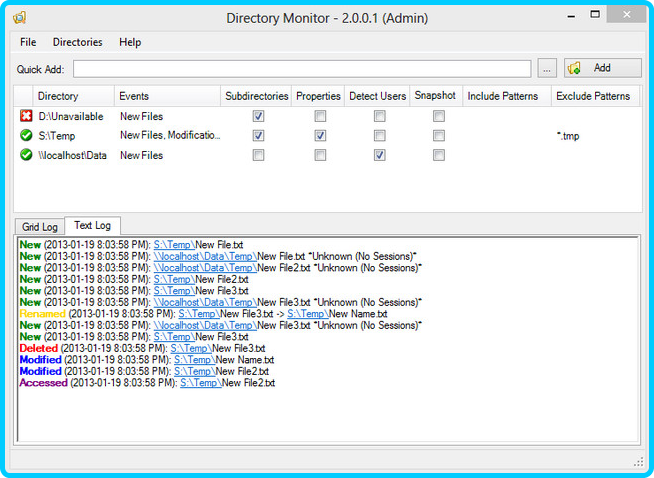Select the \\localhost\Data directory entry
Viewport: 654px width, 478px height.
[x=72, y=156]
